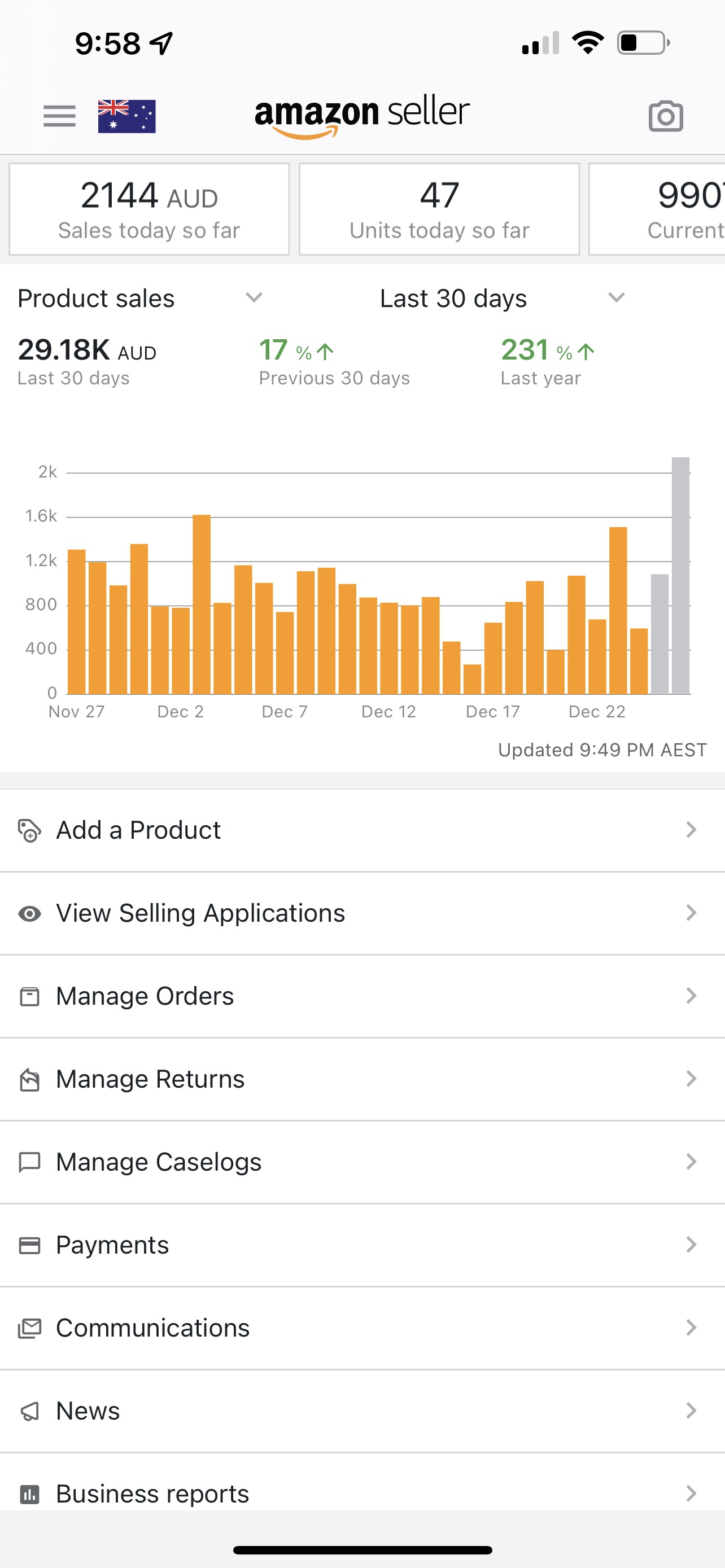The height and width of the screenshot is (1568, 725).
Task: Open the hamburger menu icon
Action: 60,116
